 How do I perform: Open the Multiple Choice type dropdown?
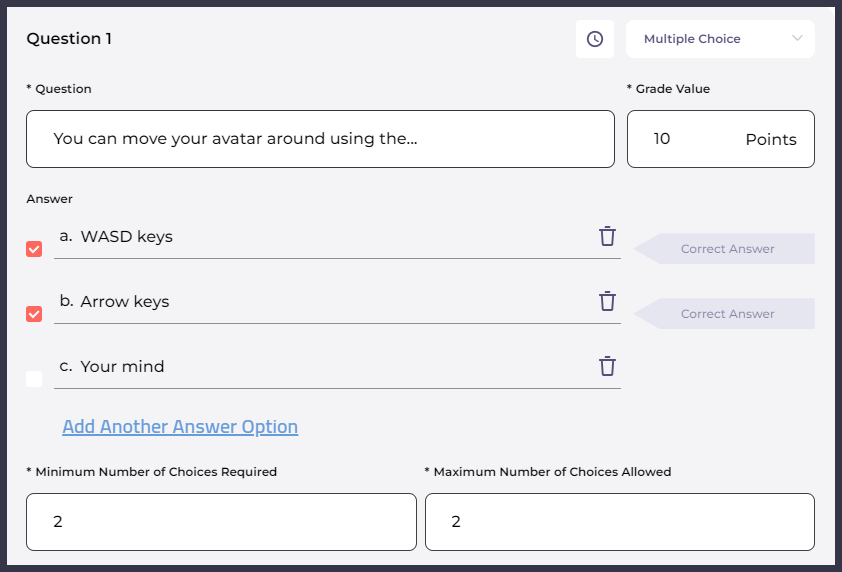pos(719,39)
